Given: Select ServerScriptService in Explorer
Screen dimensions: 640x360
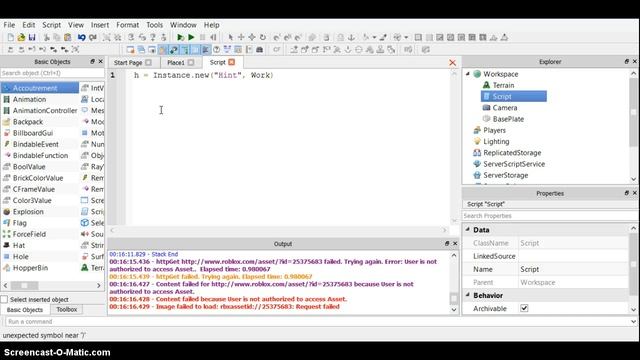Looking at the screenshot, I should click(x=514, y=164).
